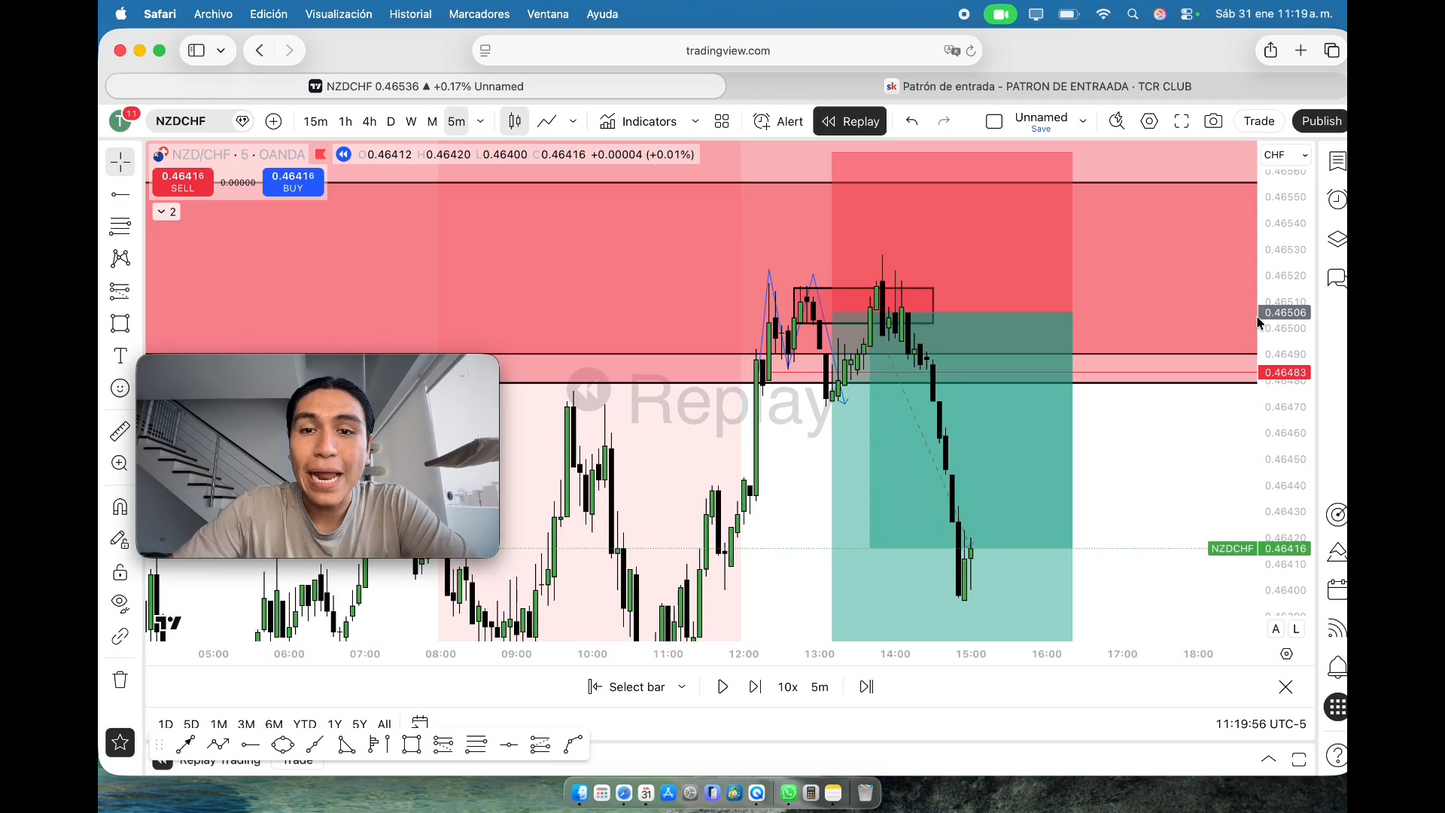This screenshot has height=813, width=1445.
Task: Open the Alert creation icon
Action: (778, 121)
